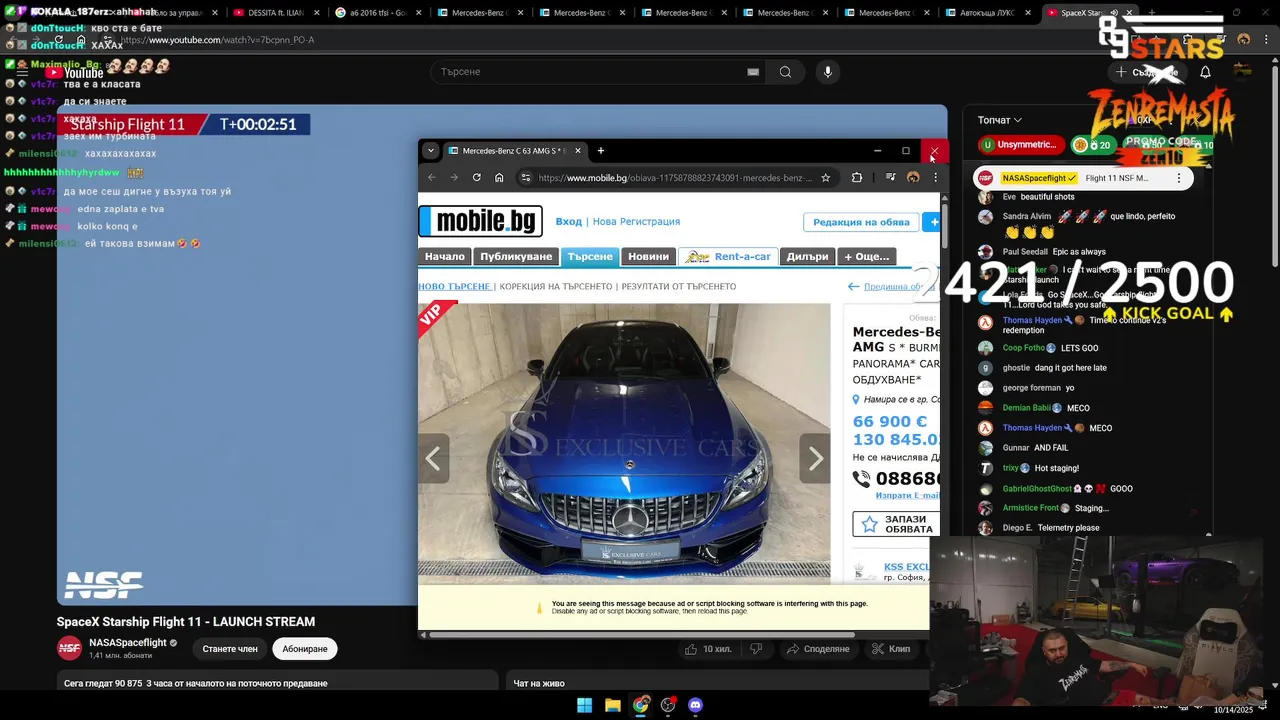
Task: Open Windows Start menu in the taskbar
Action: [584, 705]
